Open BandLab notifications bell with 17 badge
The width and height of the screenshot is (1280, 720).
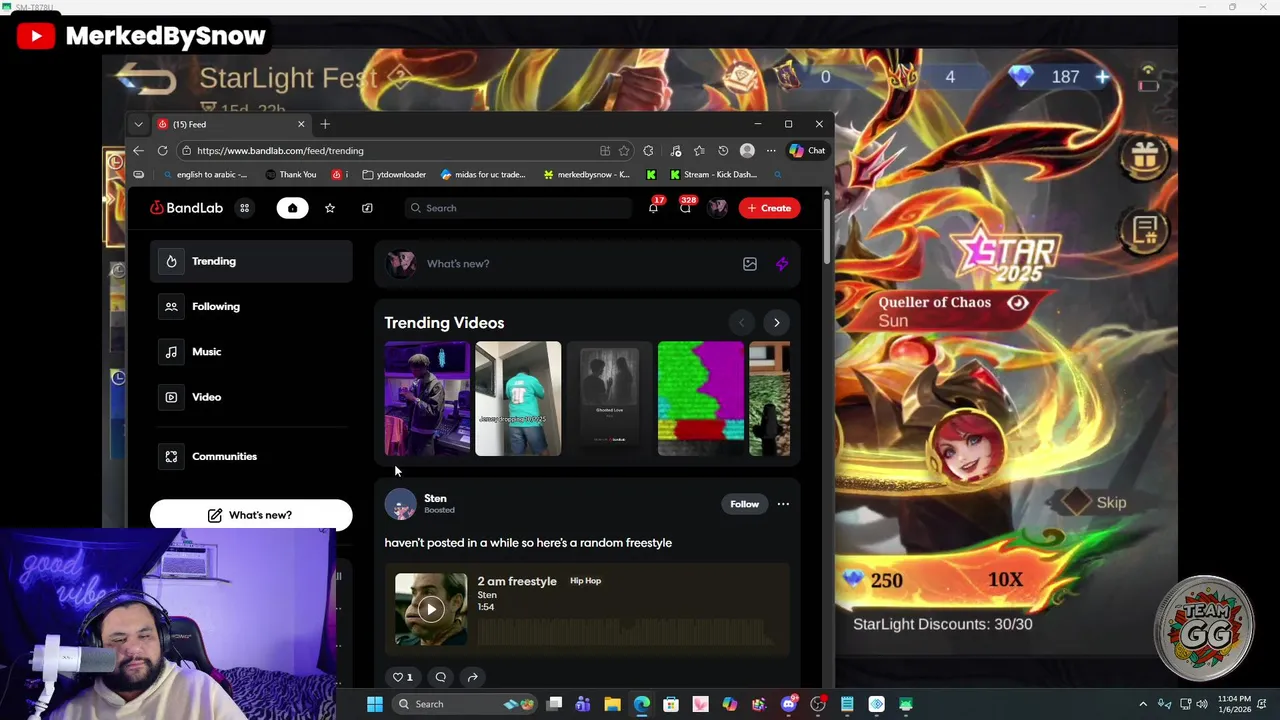pos(654,206)
